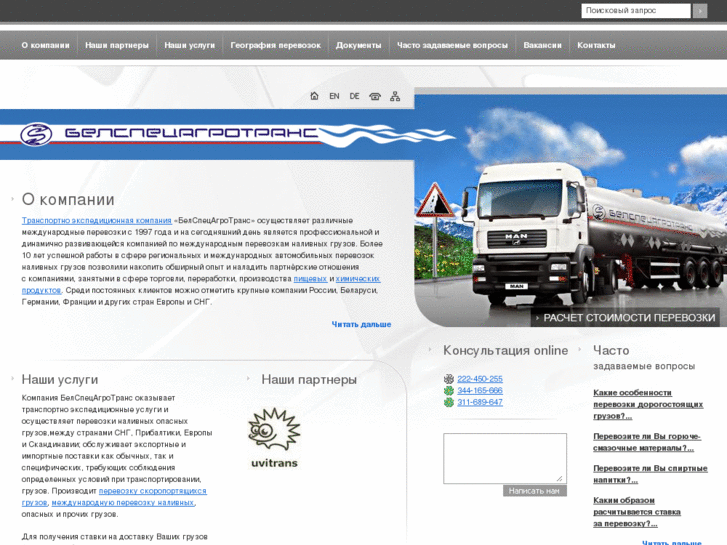Click the Наши партнеры section heading

point(309,379)
